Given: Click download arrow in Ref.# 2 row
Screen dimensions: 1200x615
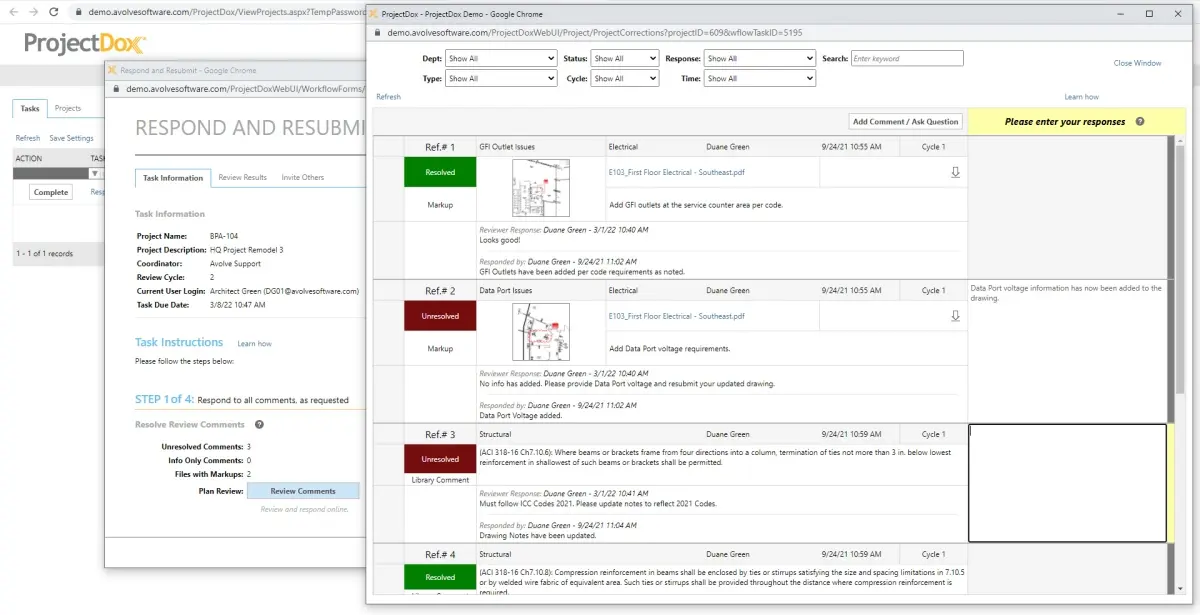Looking at the screenshot, I should [955, 316].
